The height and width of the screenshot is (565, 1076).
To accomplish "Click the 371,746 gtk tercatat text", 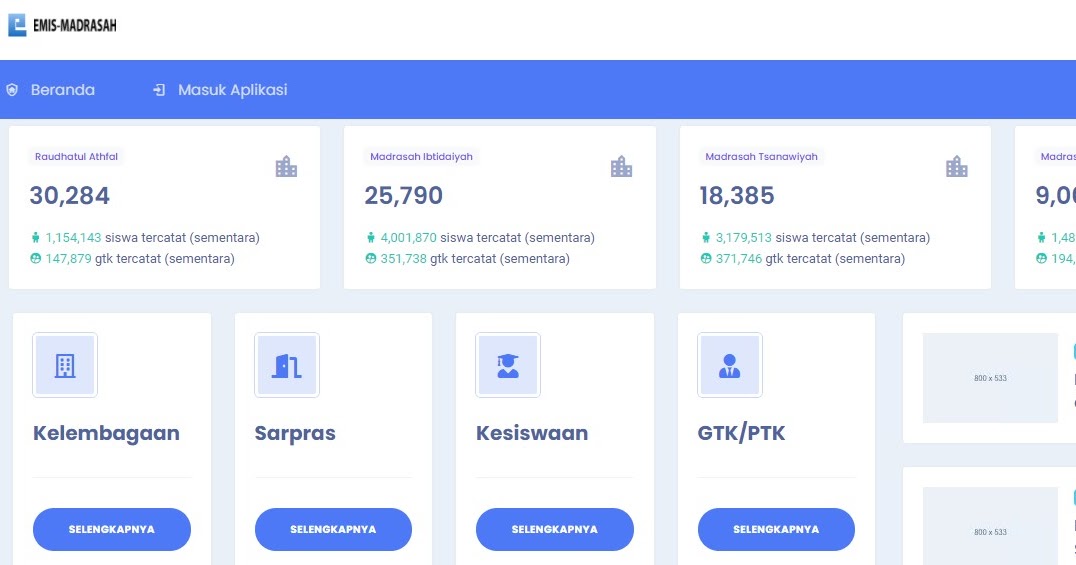I will click(x=810, y=259).
